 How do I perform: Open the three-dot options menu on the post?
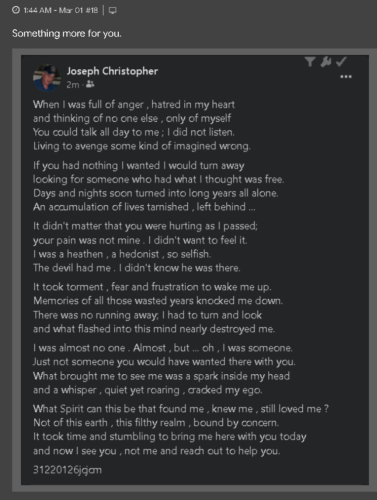pyautogui.click(x=346, y=77)
